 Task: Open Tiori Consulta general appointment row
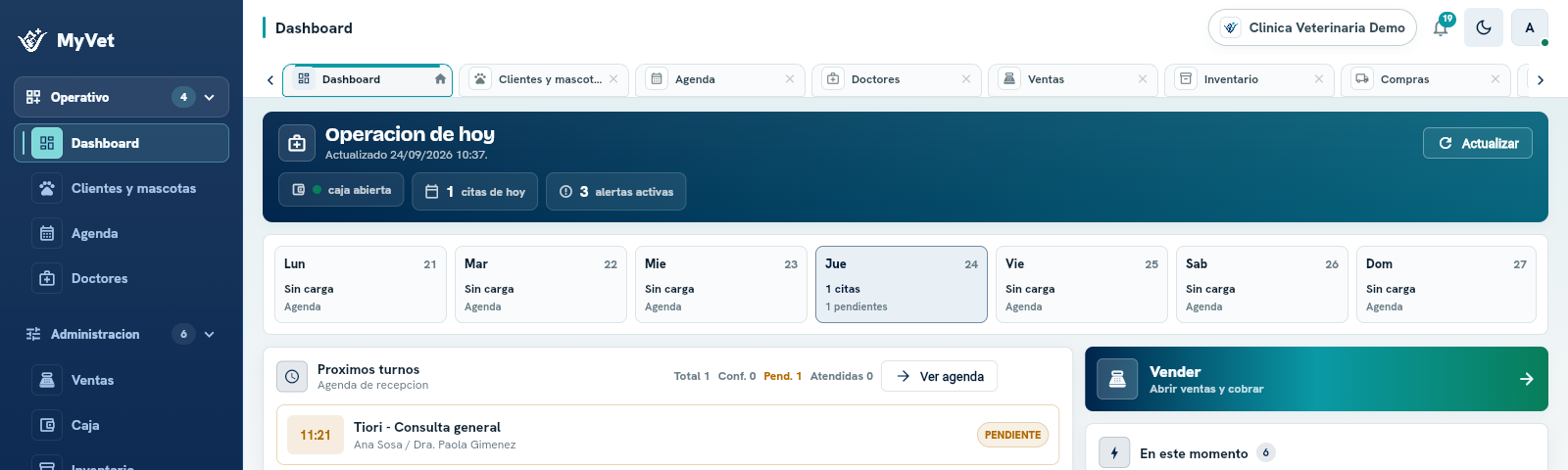click(x=667, y=435)
